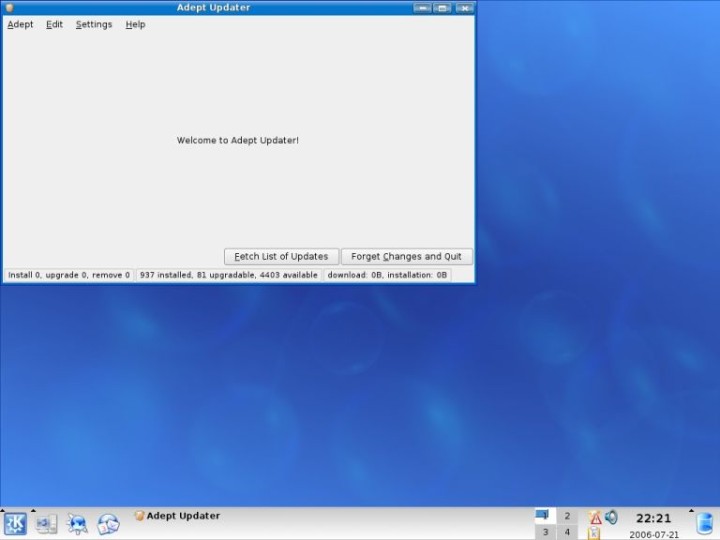
Task: Open the Adept menu
Action: point(20,24)
